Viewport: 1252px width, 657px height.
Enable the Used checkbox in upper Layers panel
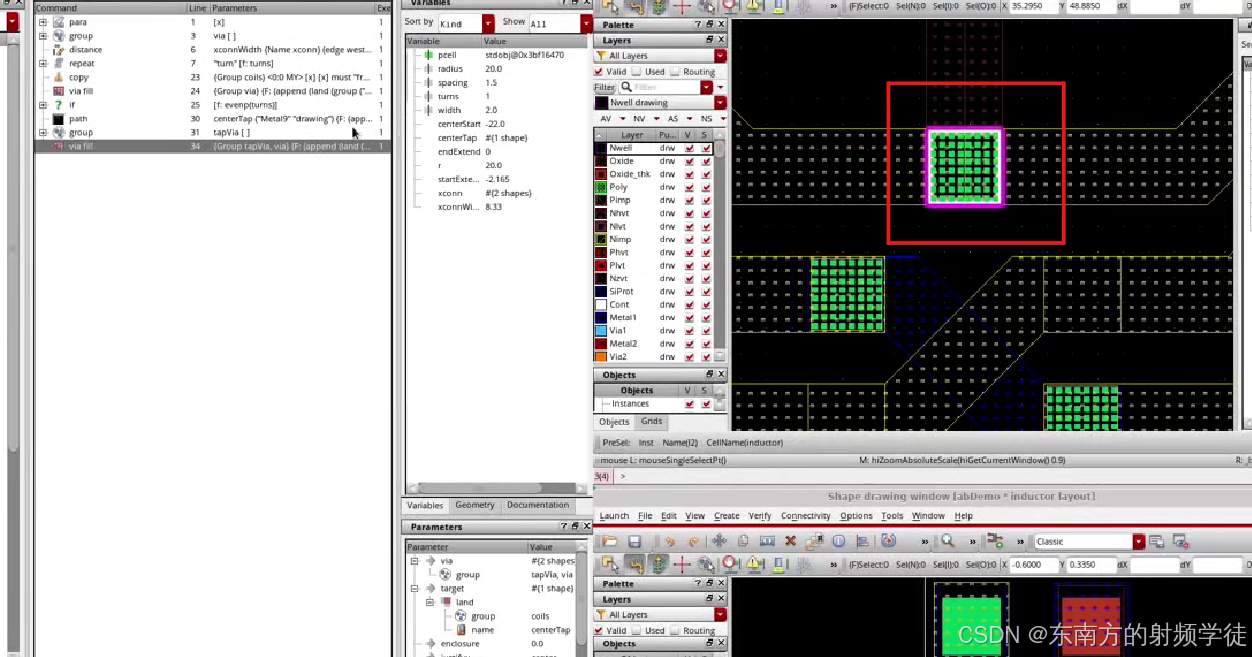click(x=636, y=72)
